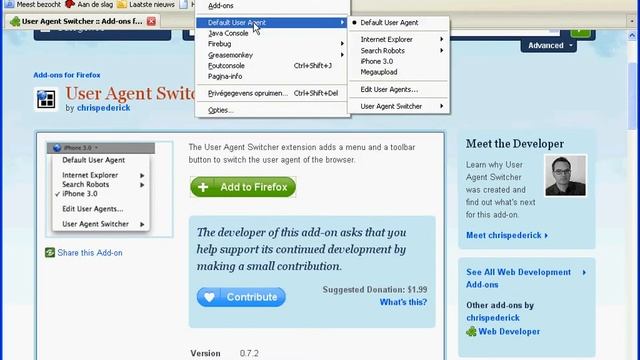This screenshot has width=640, height=360.
Task: Click the tab bar list-all-tabs arrow
Action: tap(632, 20)
